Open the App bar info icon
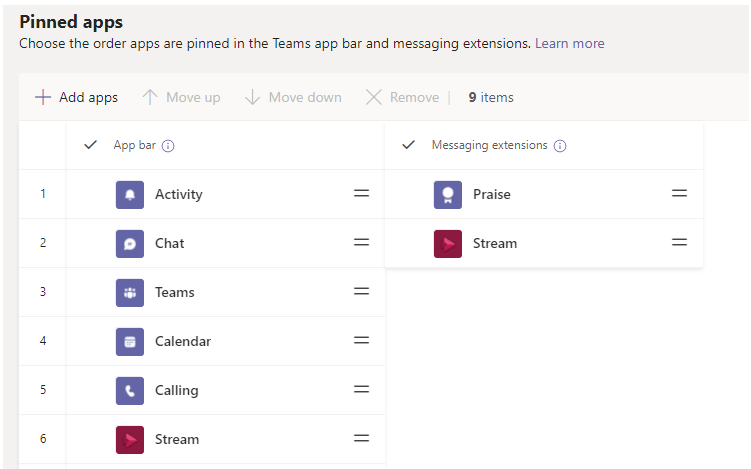This screenshot has width=751, height=469. 168,146
